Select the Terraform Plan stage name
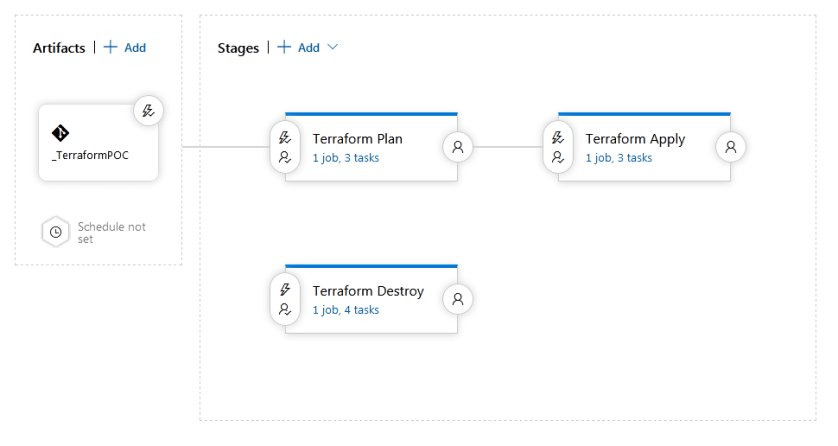838x446 pixels. [357, 139]
